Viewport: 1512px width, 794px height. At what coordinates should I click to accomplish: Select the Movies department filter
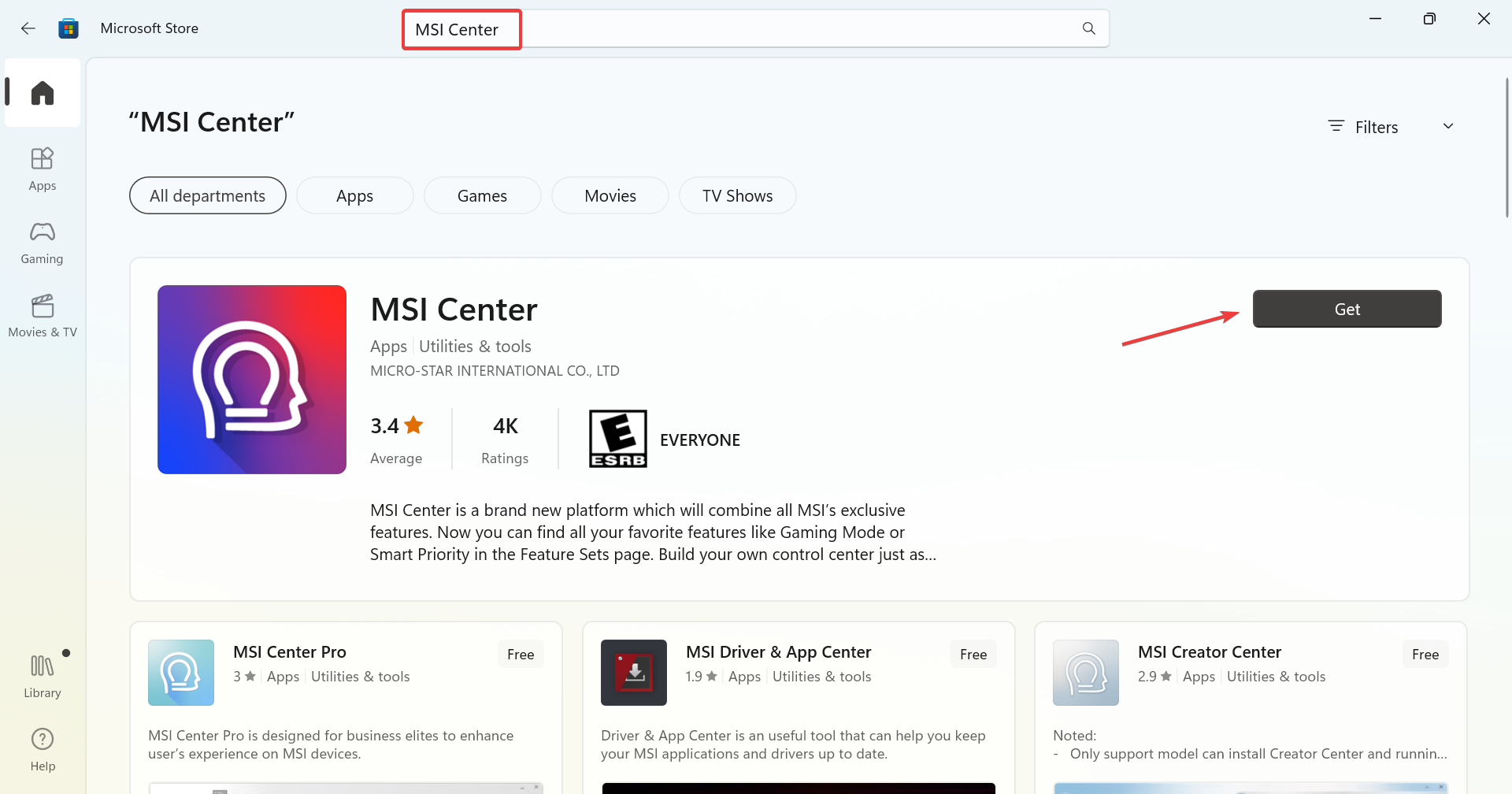tap(610, 195)
